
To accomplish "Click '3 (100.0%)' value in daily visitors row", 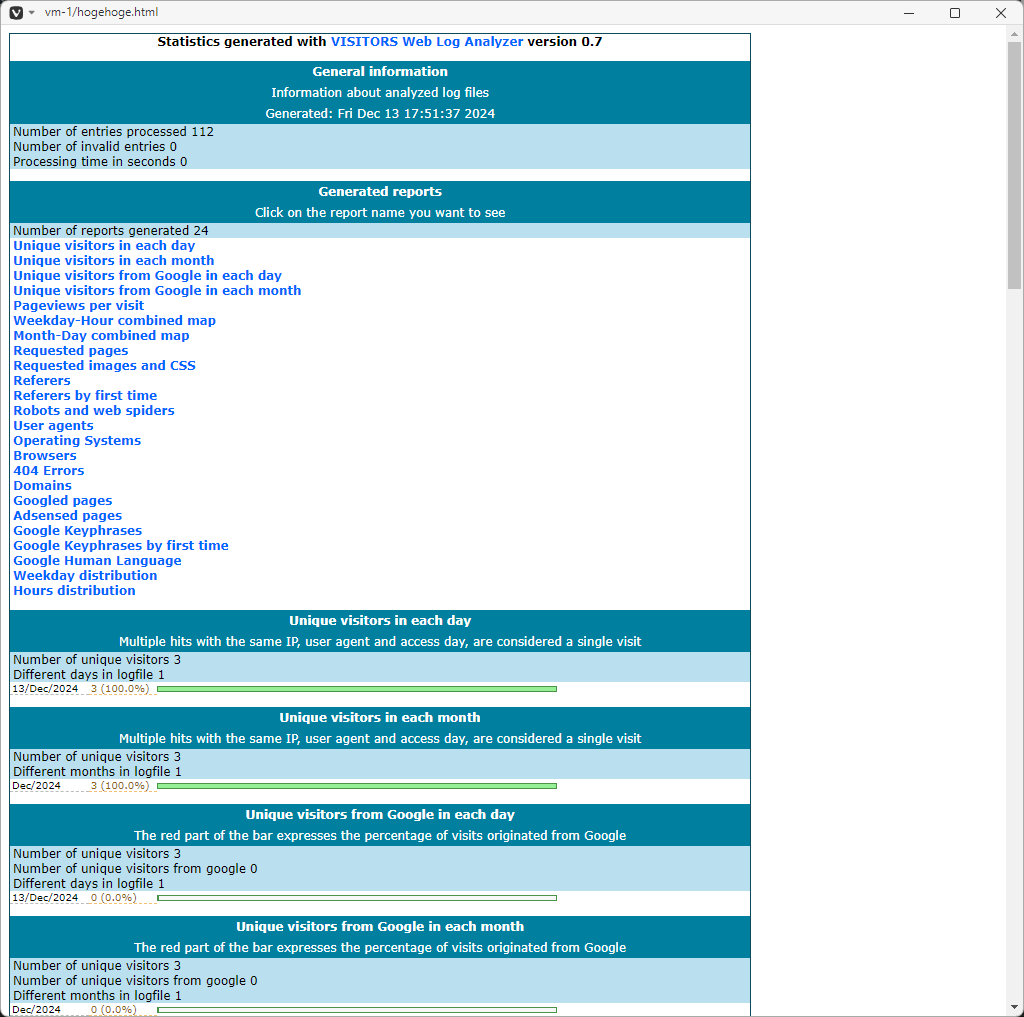I will click(x=120, y=689).
